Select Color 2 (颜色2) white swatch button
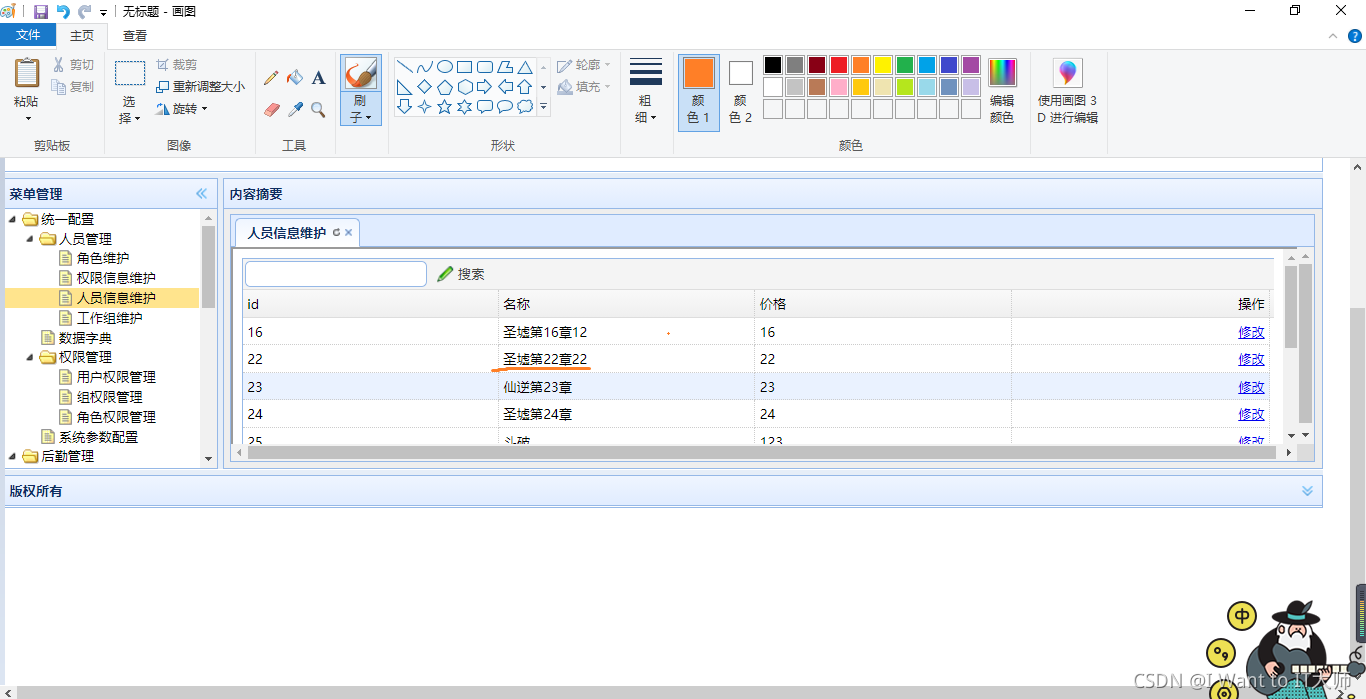 coord(740,91)
